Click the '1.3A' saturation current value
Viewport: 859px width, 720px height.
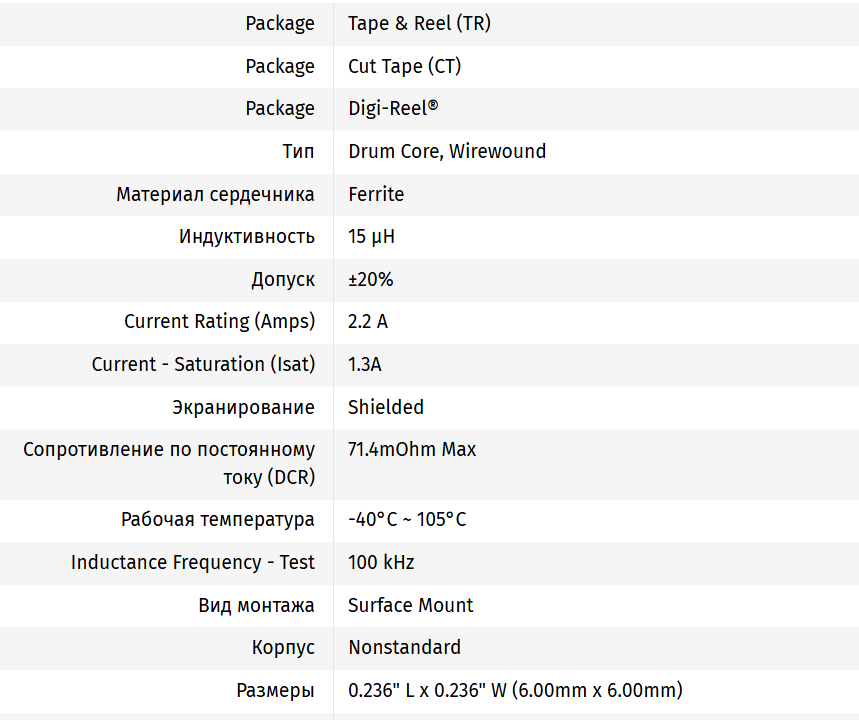pyautogui.click(x=365, y=364)
